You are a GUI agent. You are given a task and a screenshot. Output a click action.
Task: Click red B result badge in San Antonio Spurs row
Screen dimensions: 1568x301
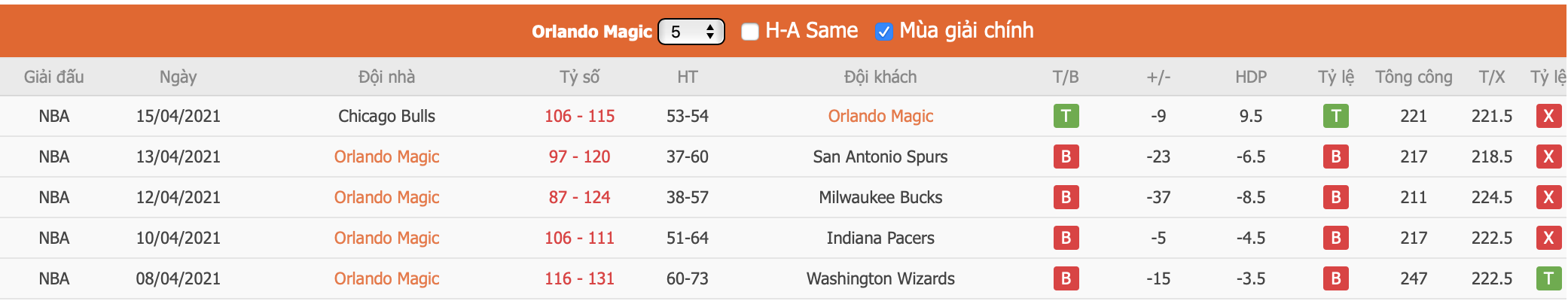coord(1066,157)
